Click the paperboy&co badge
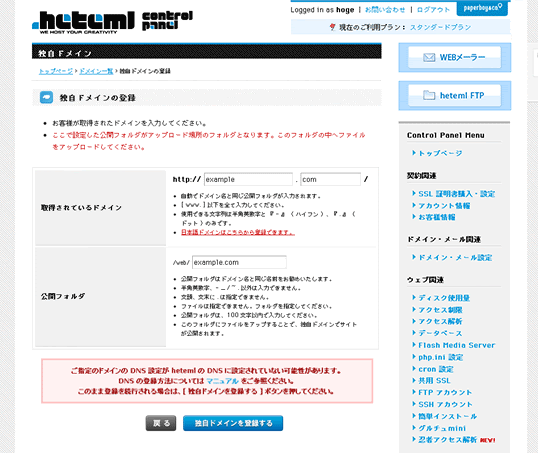538x453 pixels. coord(482,8)
